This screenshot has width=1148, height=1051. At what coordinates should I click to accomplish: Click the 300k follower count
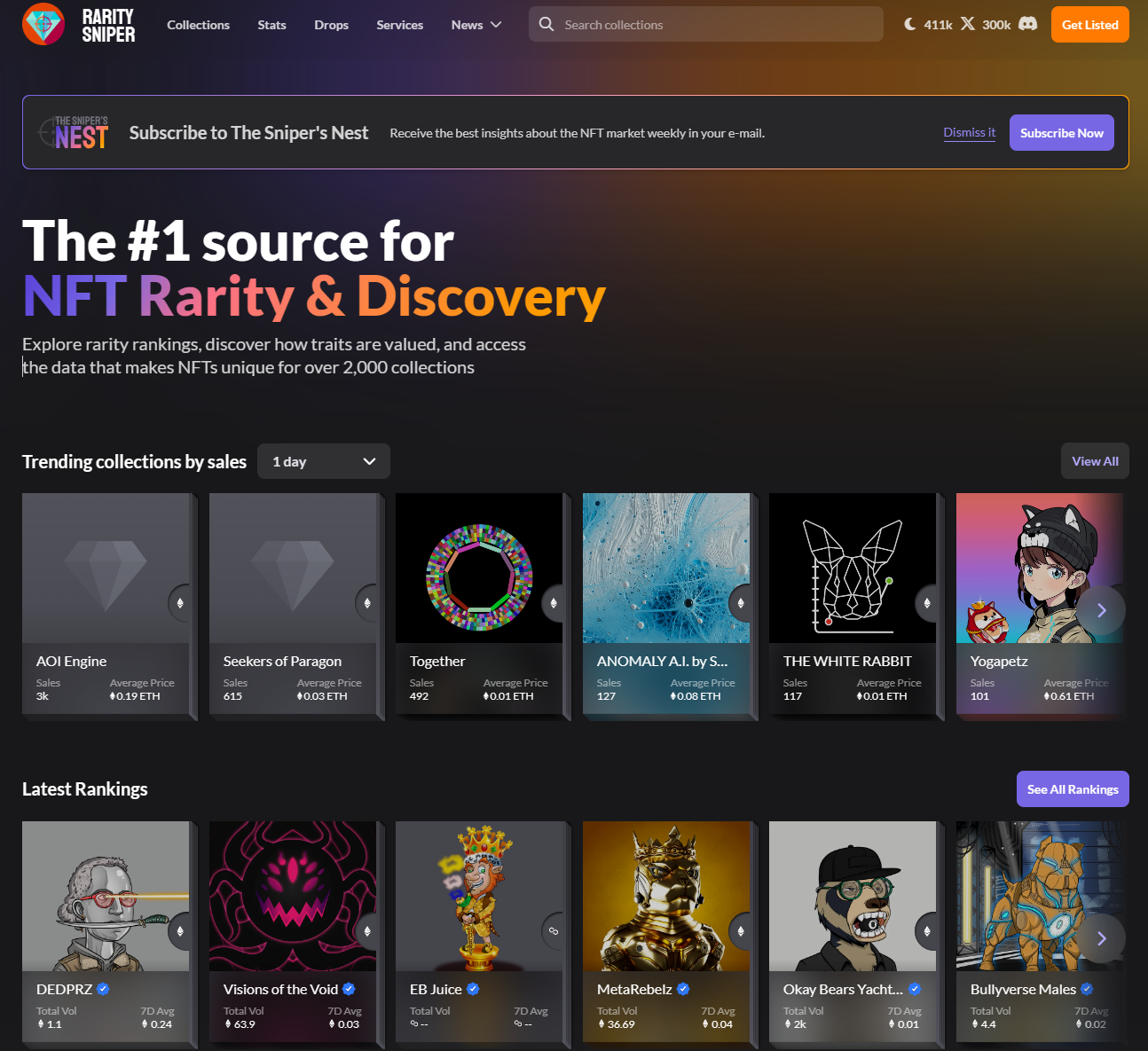click(996, 25)
